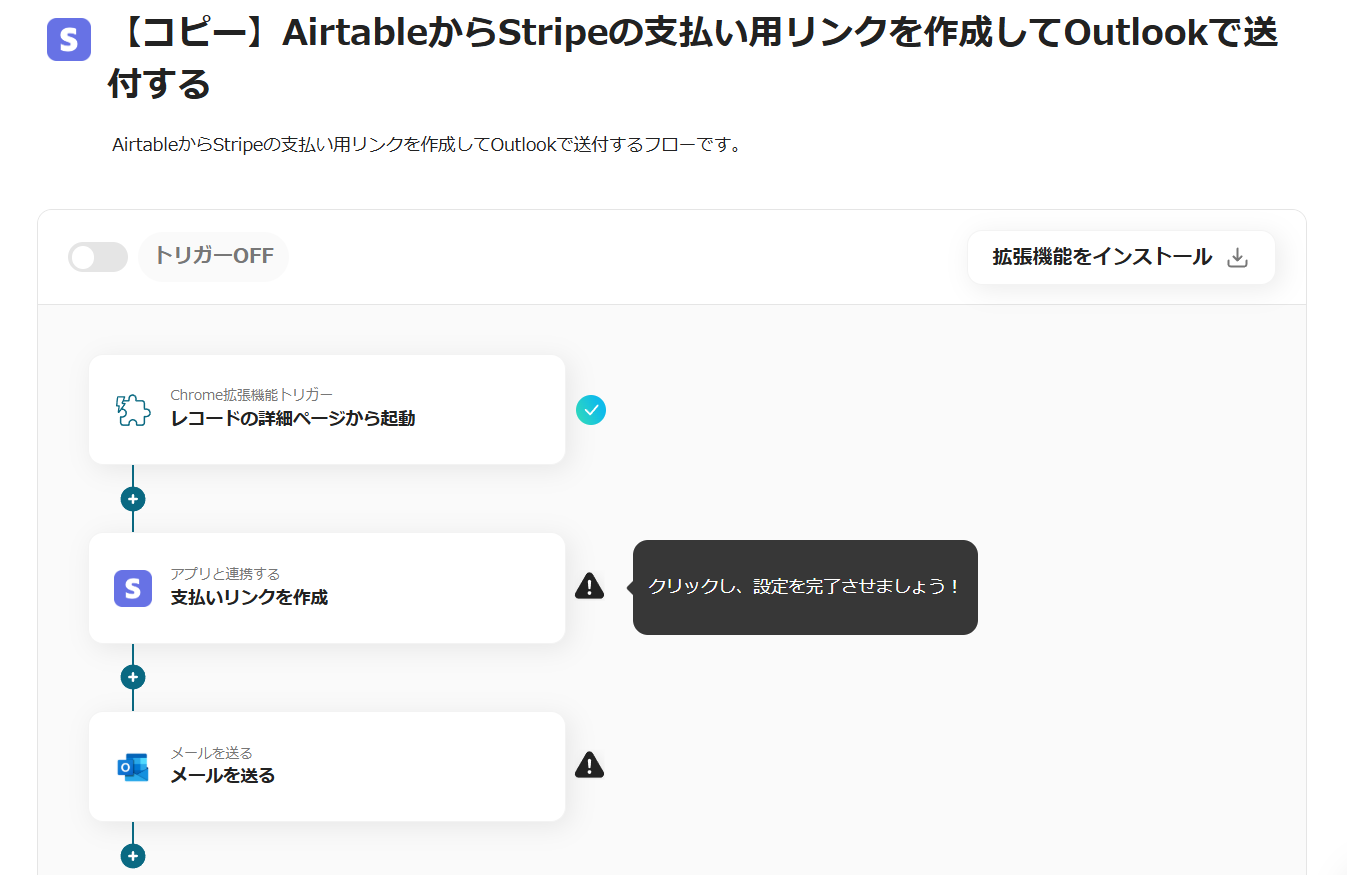
Task: Add a step below the メールを送る step
Action: (x=133, y=856)
